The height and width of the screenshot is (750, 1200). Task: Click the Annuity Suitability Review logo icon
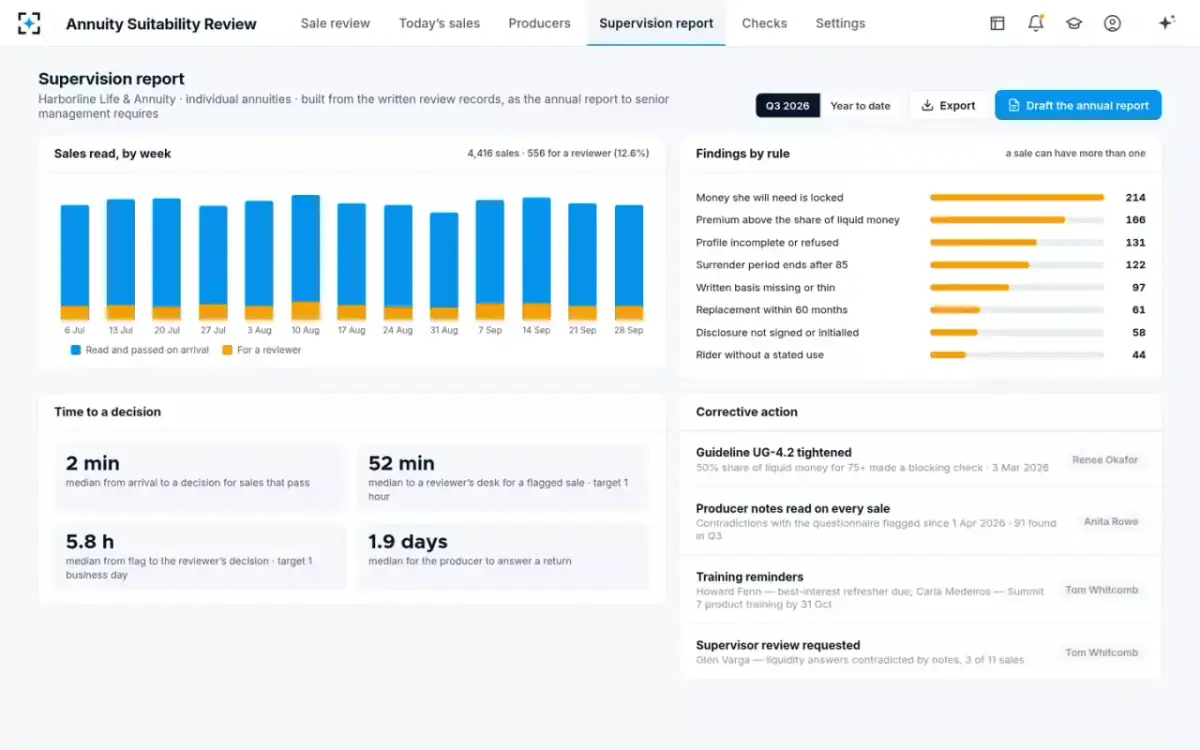pos(30,23)
